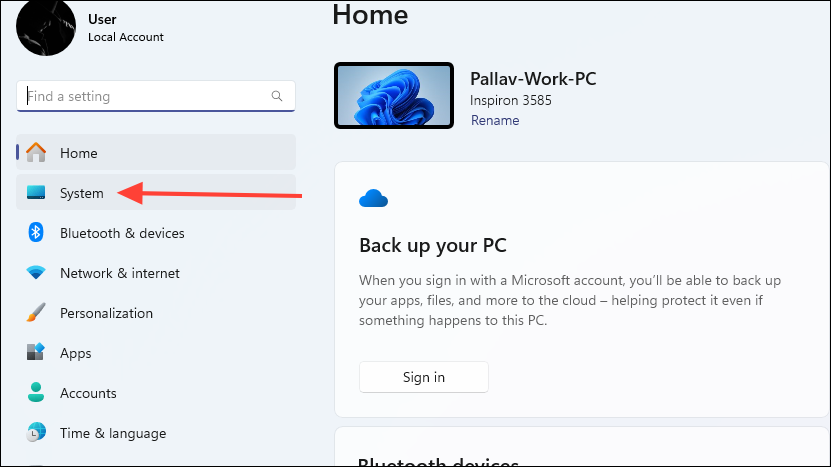831x467 pixels.
Task: Click the Rename link under Inspiron 3585
Action: pos(495,120)
